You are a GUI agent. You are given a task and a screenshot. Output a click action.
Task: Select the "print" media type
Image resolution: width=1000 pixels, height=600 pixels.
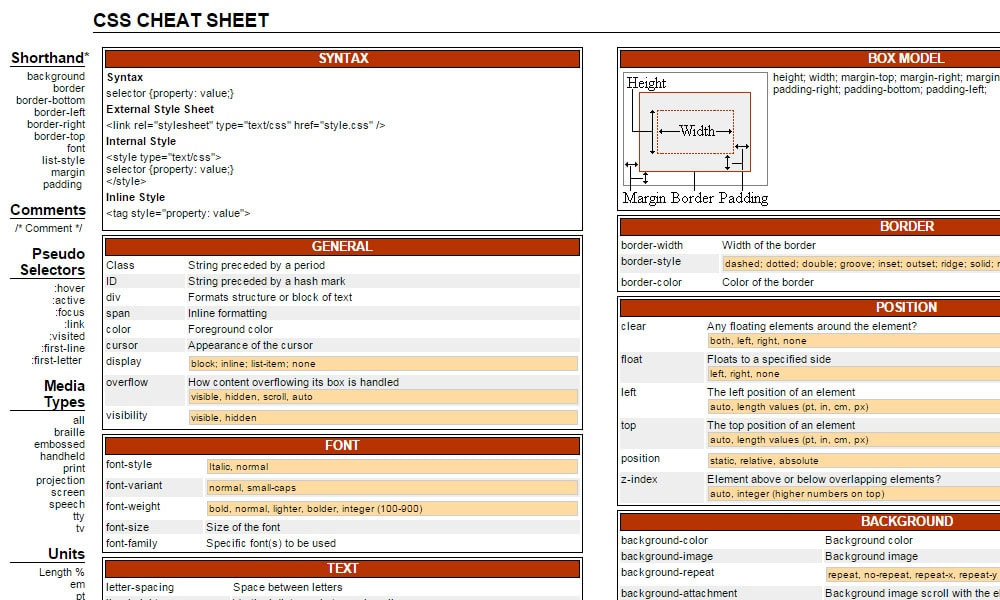(x=73, y=467)
